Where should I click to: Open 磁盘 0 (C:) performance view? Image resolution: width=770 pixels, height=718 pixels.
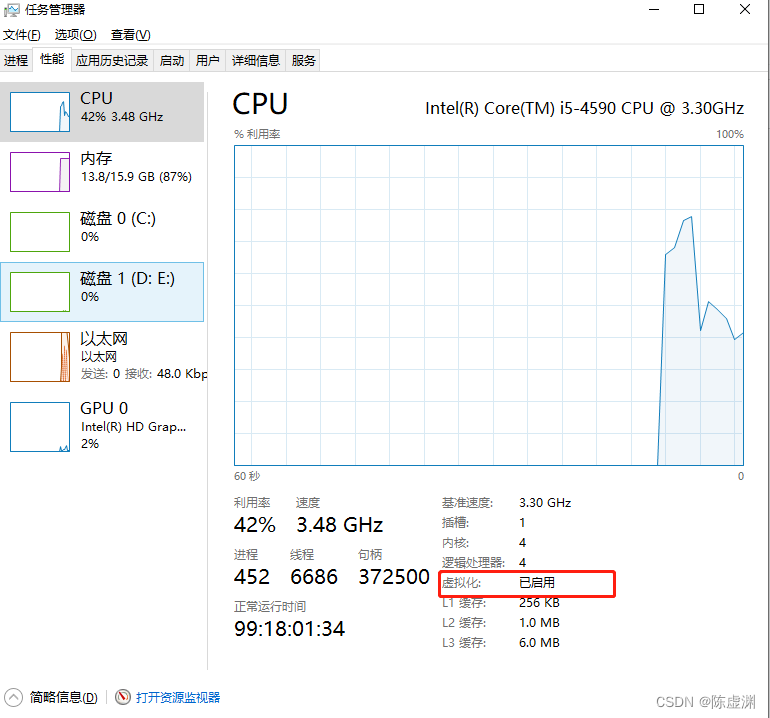(x=102, y=232)
